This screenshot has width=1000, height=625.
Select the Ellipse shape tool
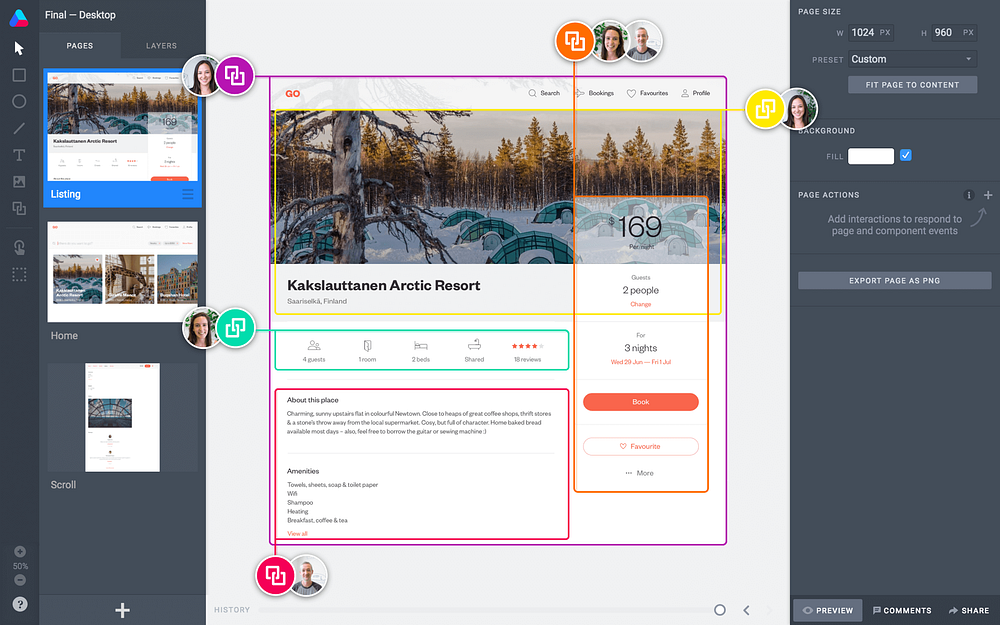[x=19, y=101]
